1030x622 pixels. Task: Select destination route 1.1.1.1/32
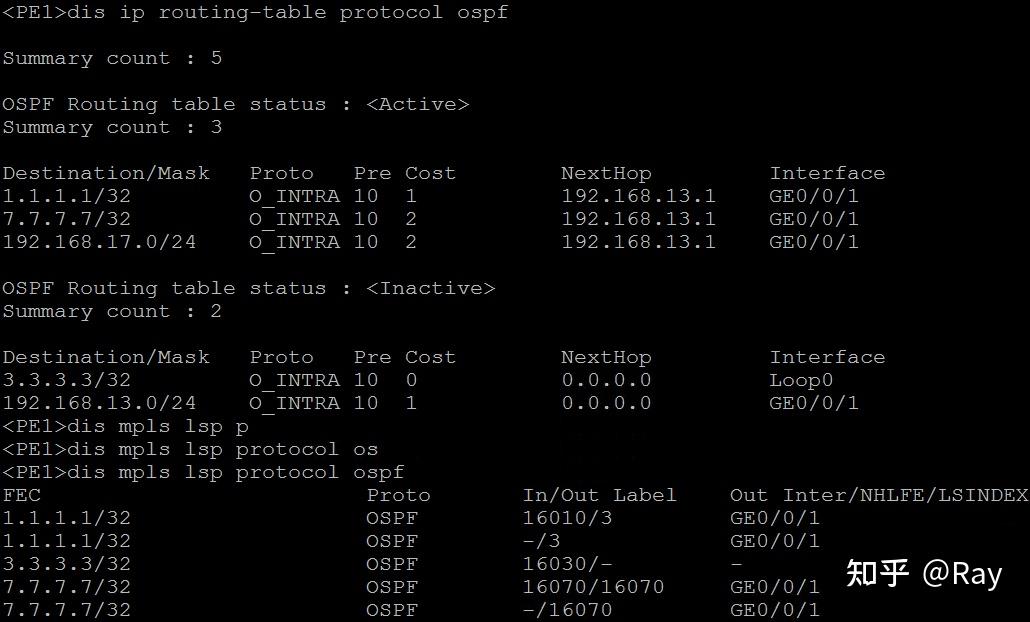[x=67, y=196]
